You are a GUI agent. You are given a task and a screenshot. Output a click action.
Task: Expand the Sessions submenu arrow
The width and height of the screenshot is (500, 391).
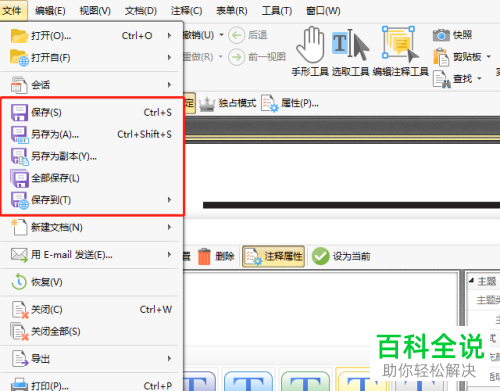(x=169, y=85)
